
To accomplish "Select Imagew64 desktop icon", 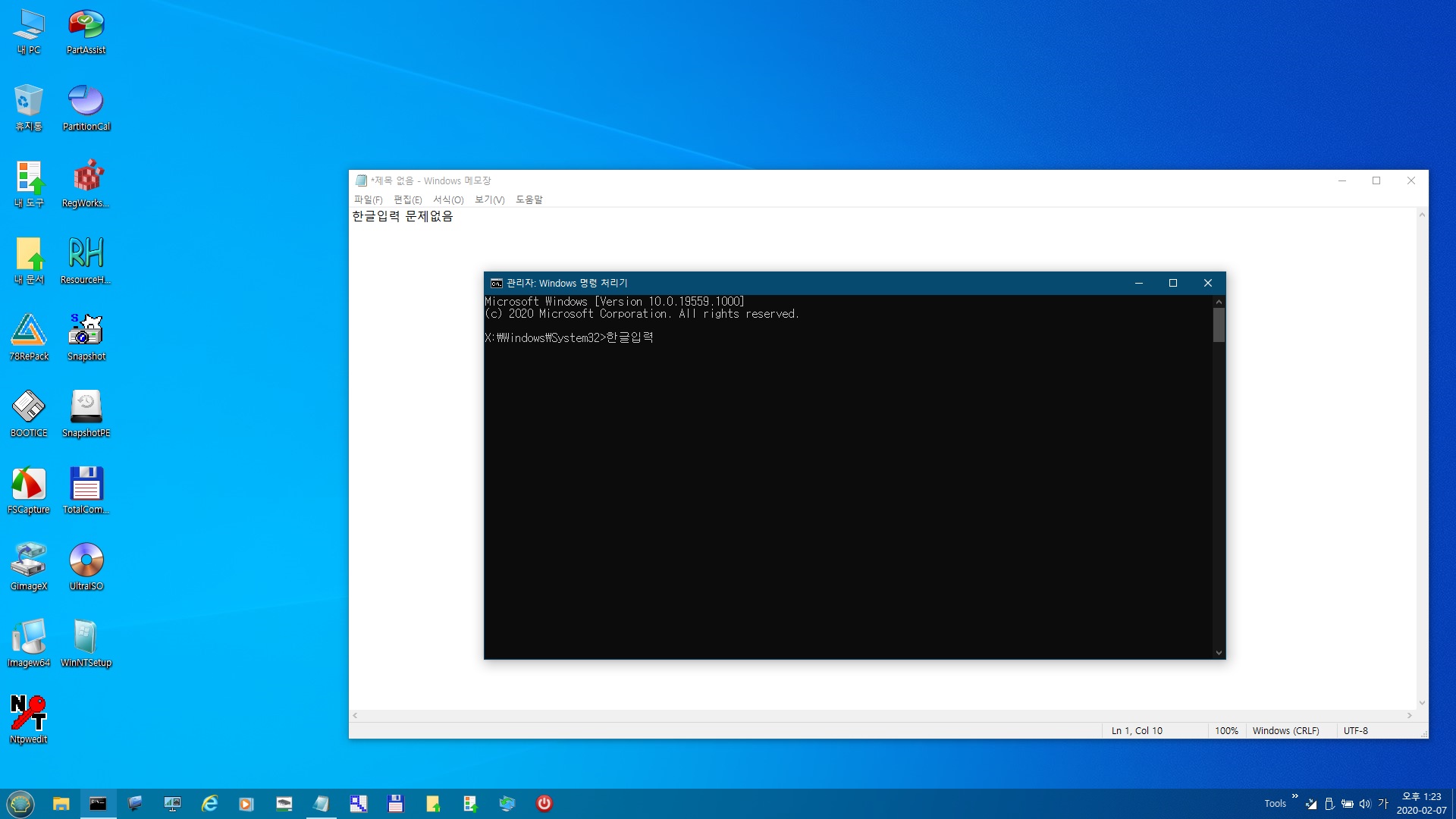I will point(29,645).
